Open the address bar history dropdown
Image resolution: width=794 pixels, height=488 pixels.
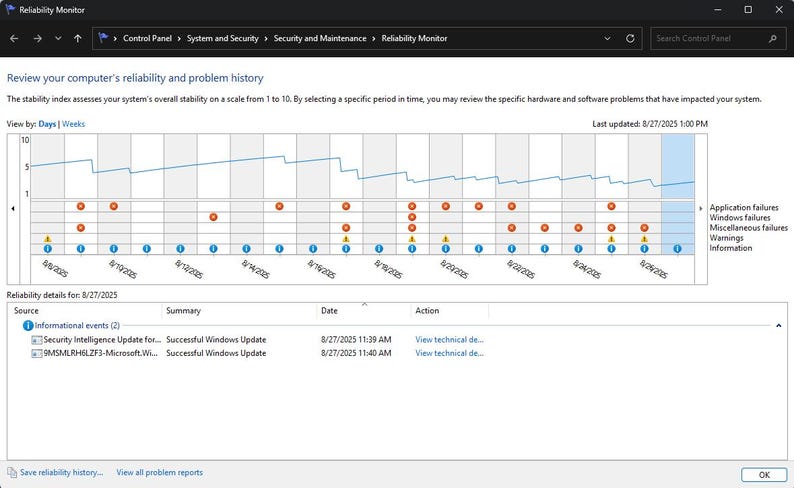(x=607, y=38)
